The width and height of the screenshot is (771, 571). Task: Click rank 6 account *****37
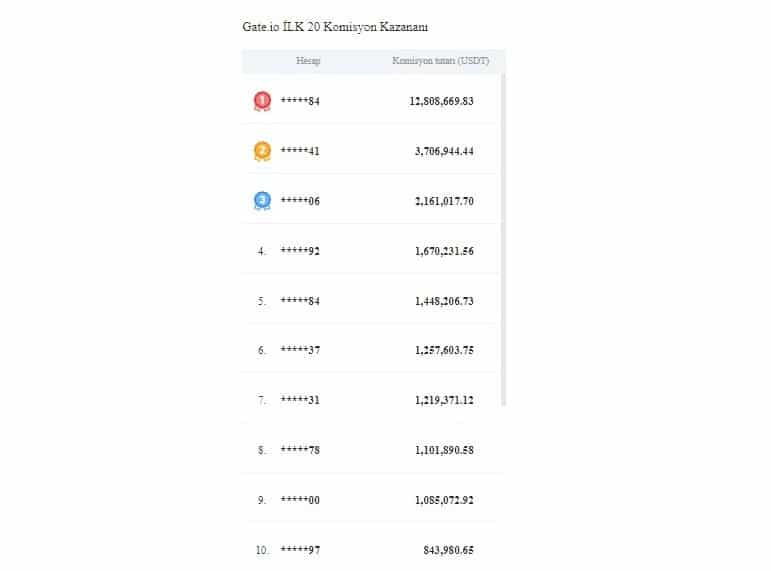click(x=300, y=350)
